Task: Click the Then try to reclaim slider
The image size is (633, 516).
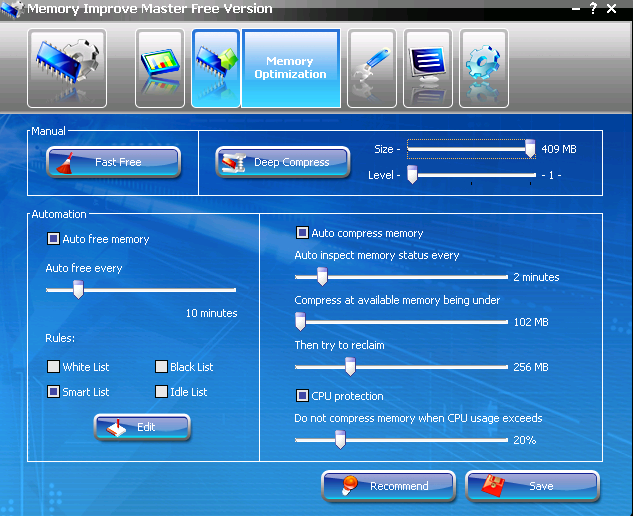Action: click(x=401, y=367)
